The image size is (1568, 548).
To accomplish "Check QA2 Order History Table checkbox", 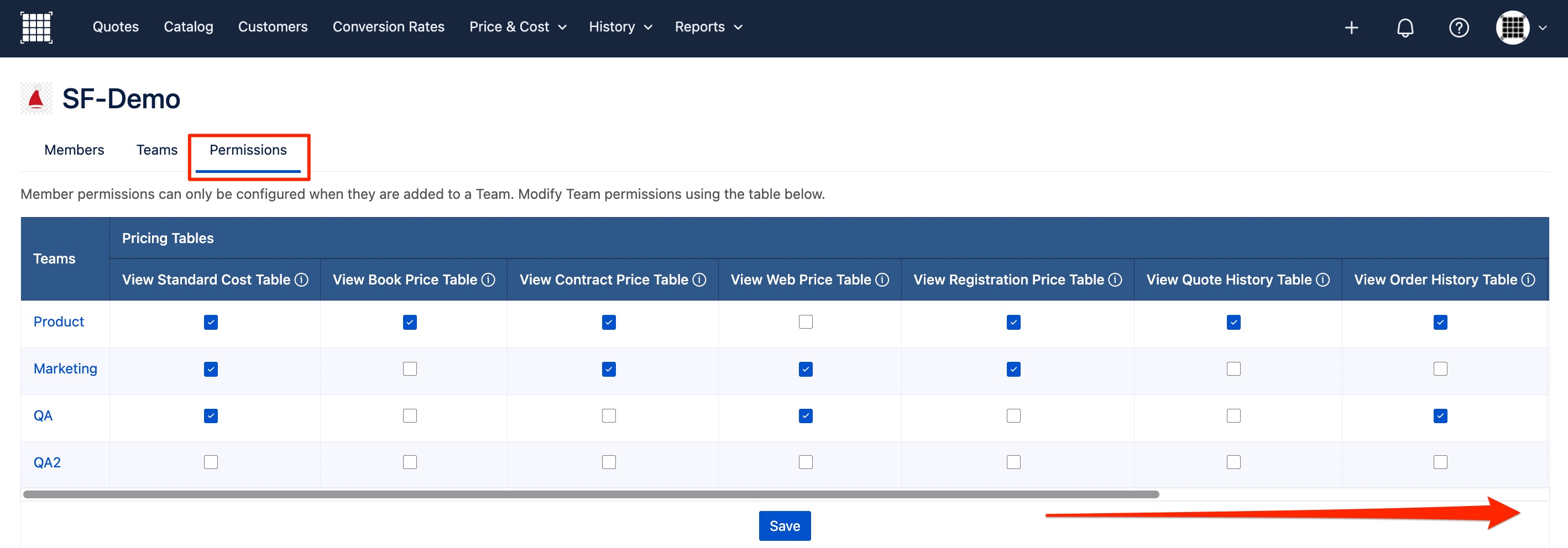I will coord(1440,462).
